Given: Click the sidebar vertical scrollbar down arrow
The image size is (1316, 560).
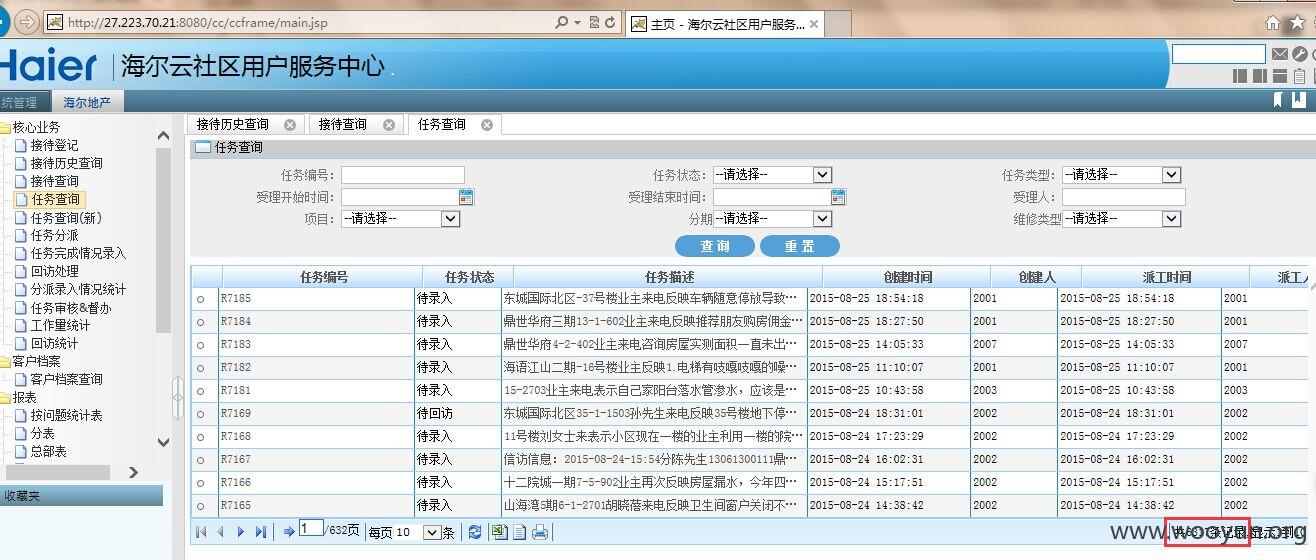Looking at the screenshot, I should (x=164, y=442).
